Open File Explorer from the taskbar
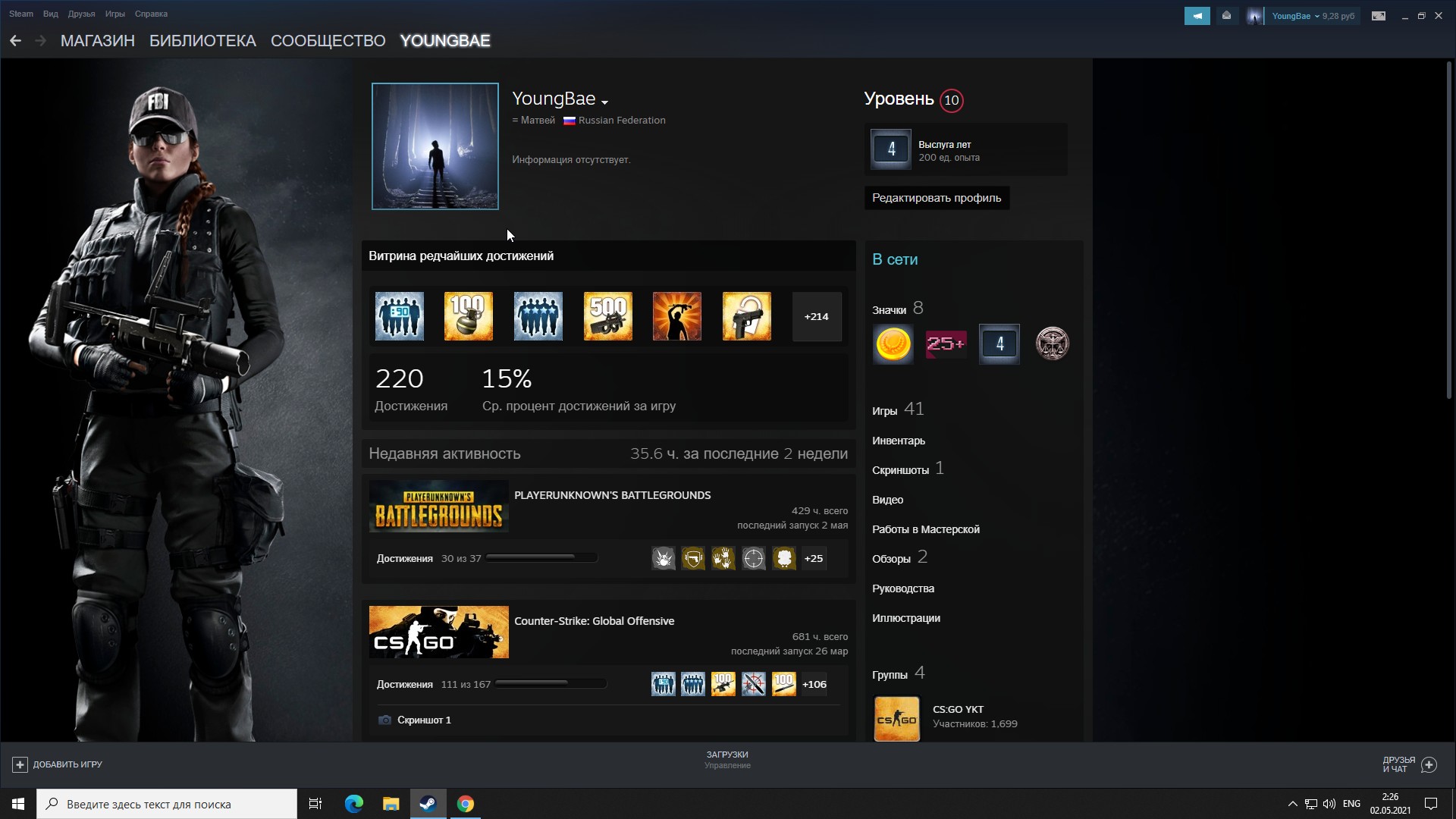 click(391, 804)
